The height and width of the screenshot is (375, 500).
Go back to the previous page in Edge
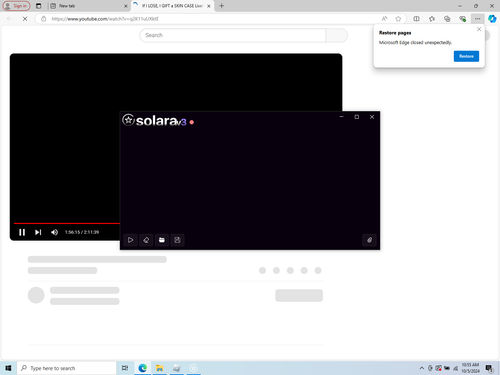coord(10,19)
